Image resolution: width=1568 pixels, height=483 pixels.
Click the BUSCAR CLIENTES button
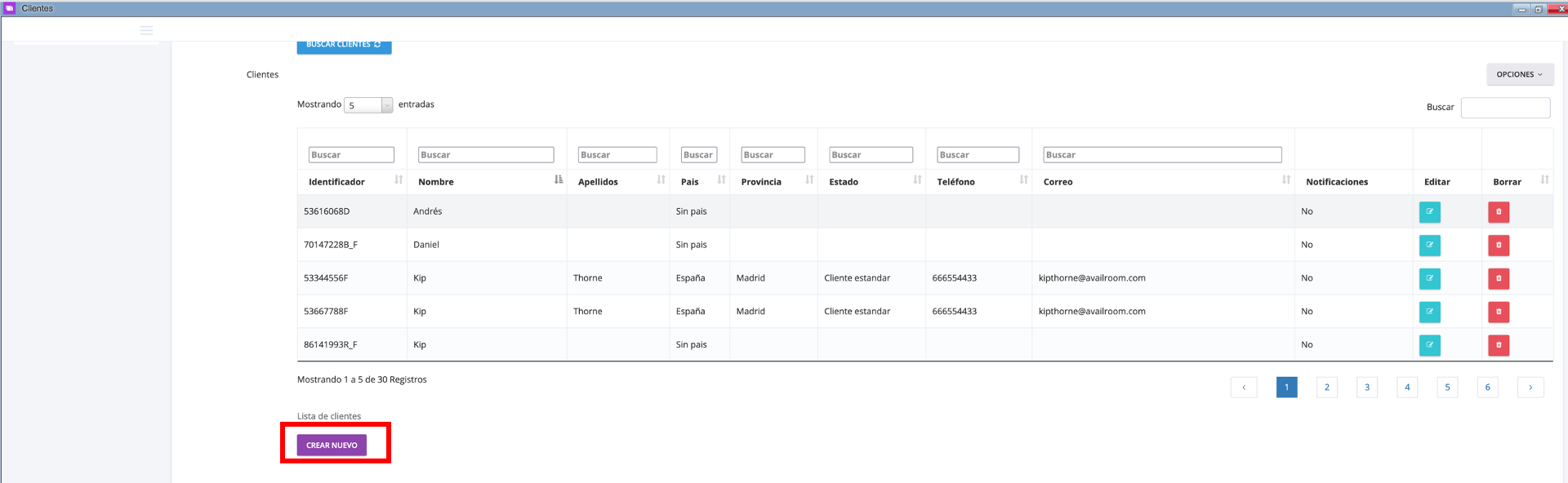pos(344,46)
